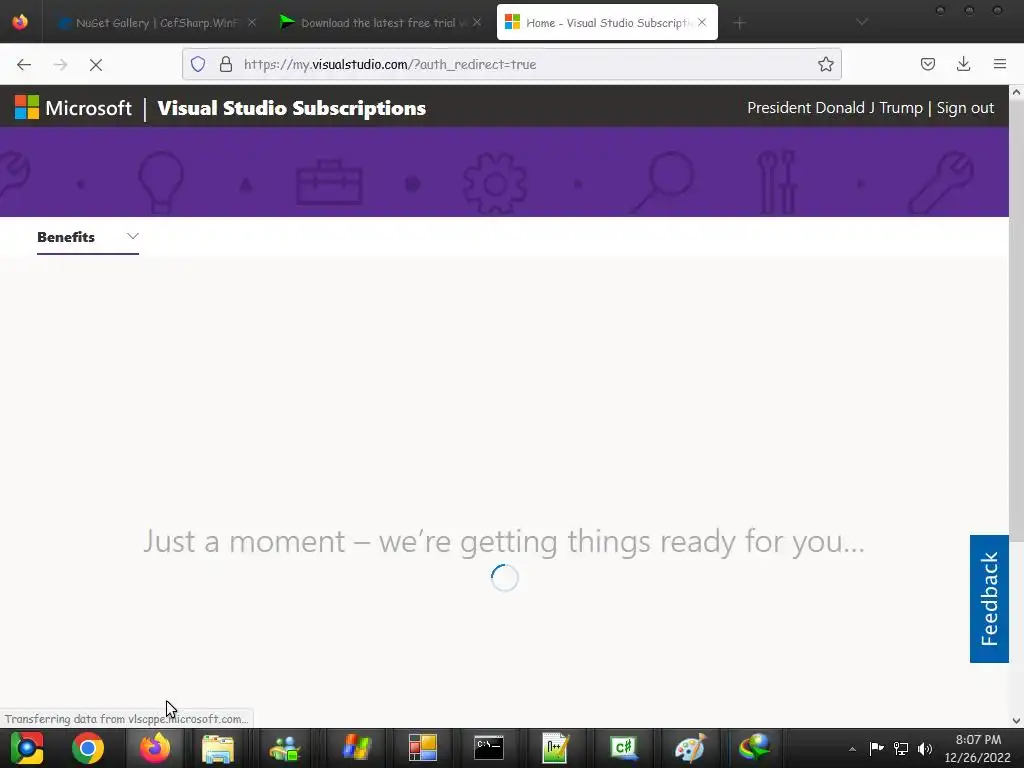Open tracking protection shield info

pyautogui.click(x=198, y=64)
